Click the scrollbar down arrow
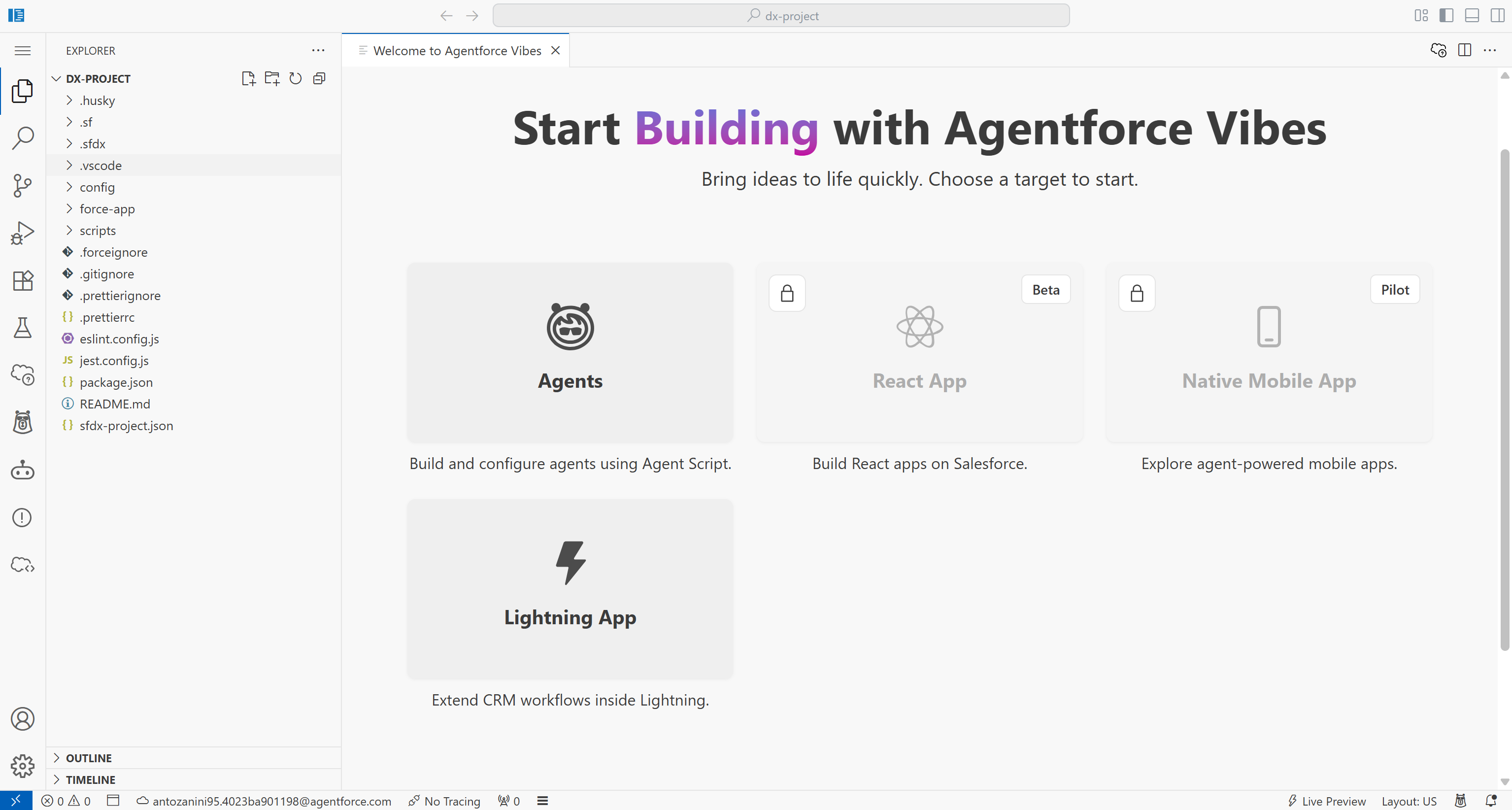Screen dimensions: 1512x810 [1505, 782]
